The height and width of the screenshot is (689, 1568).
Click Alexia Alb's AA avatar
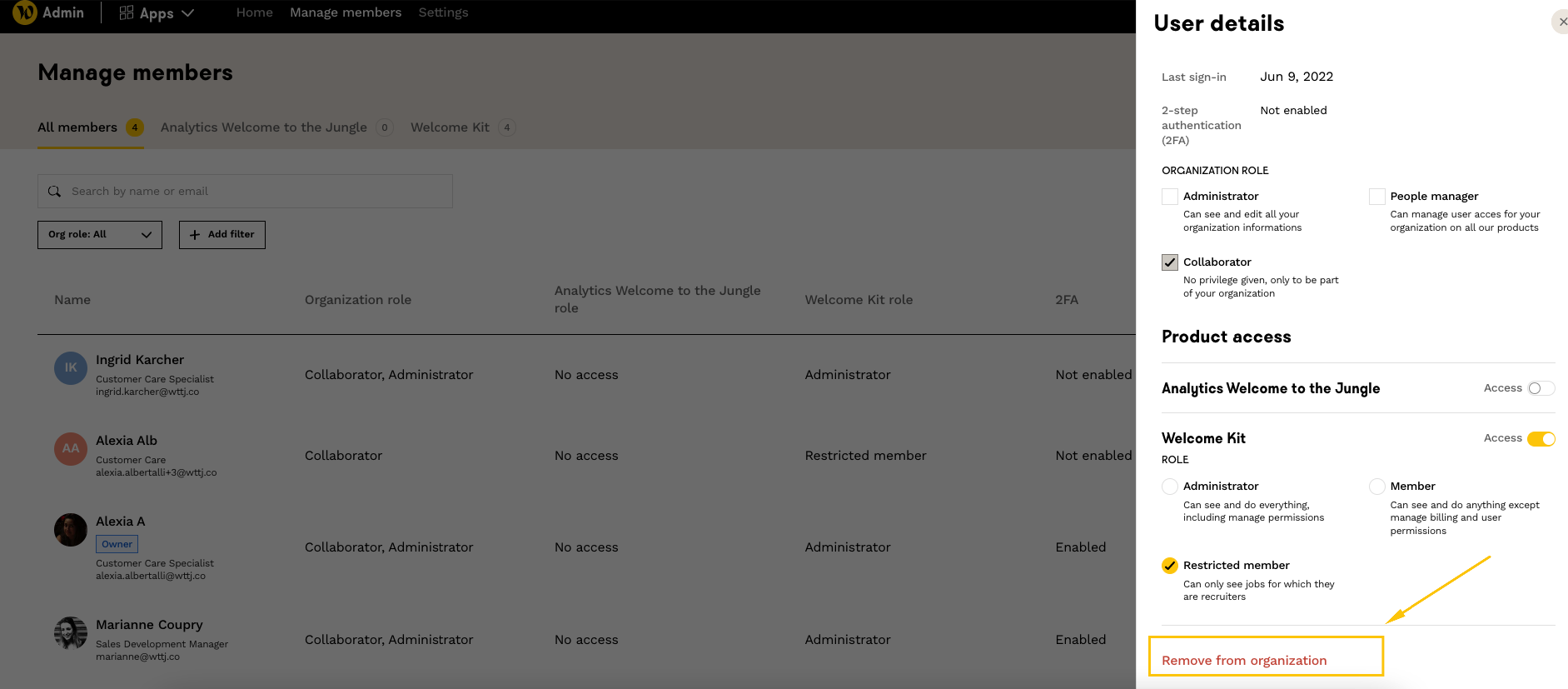click(x=71, y=448)
